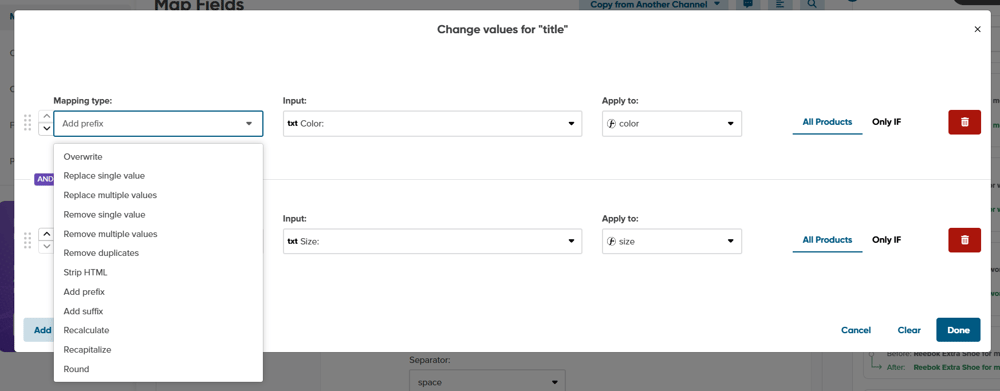Open the Apply to dropdown set to size
Viewport: 1000px width, 391px height.
click(x=672, y=241)
